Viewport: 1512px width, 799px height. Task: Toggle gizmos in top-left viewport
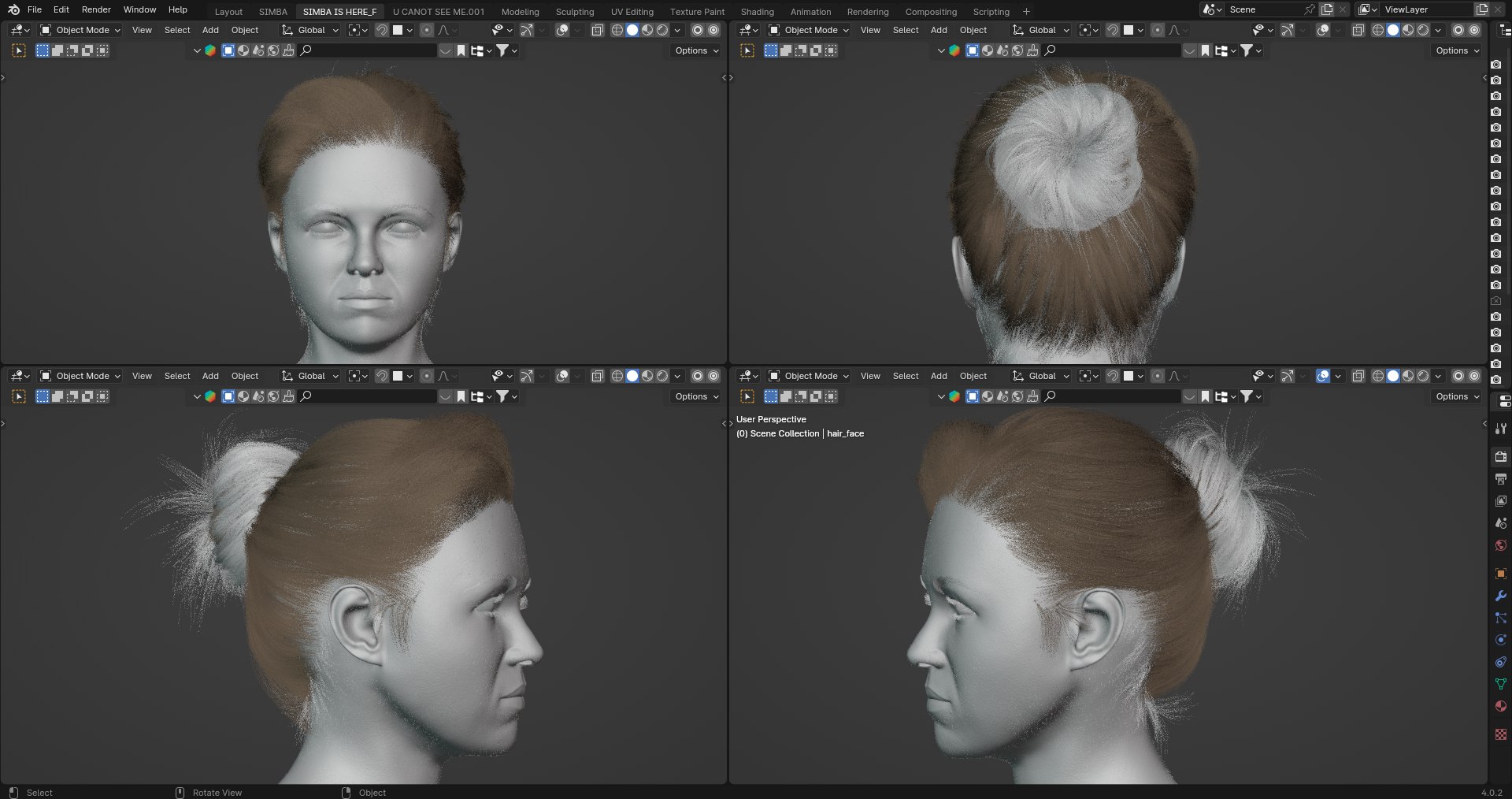click(x=527, y=30)
